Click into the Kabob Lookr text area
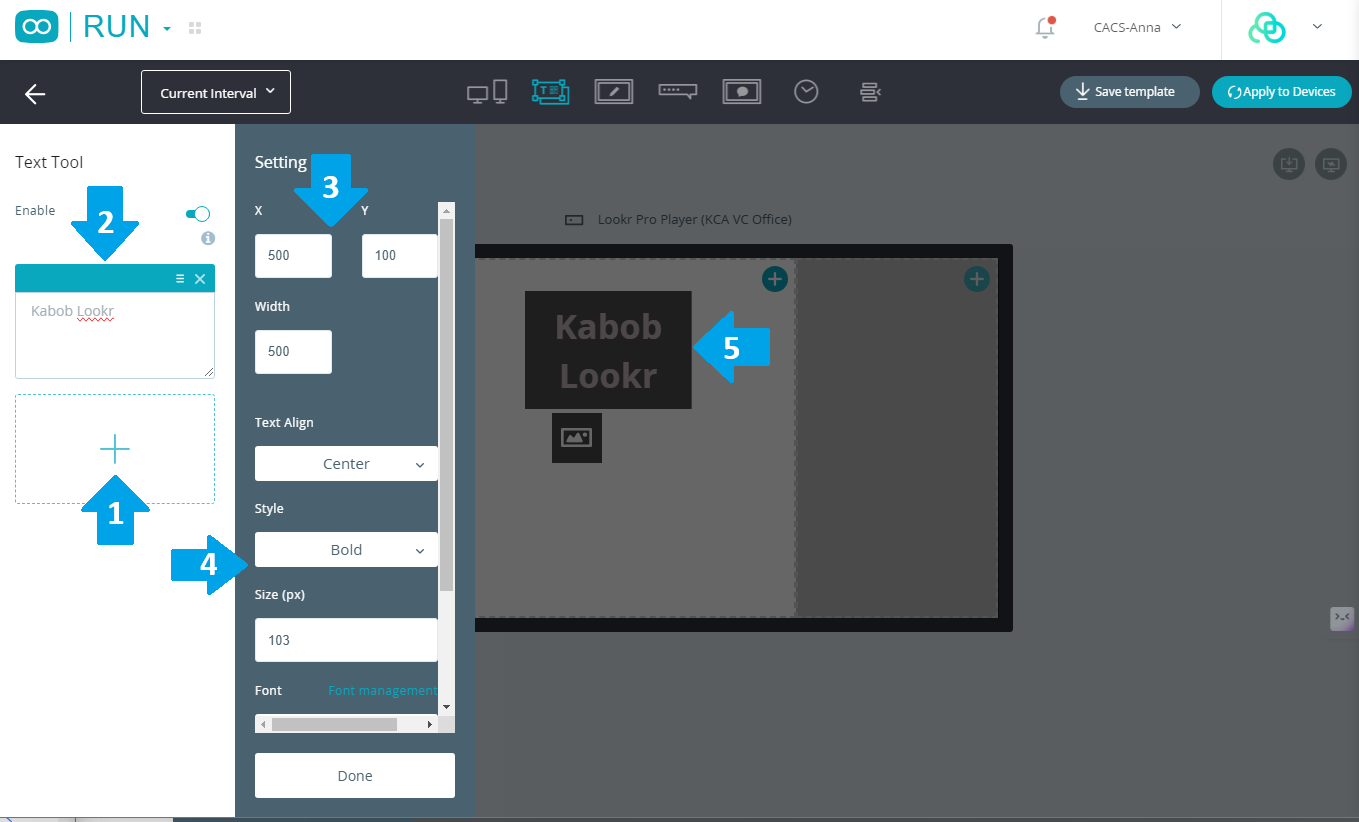Screen dimensions: 1359x822 (x=115, y=335)
